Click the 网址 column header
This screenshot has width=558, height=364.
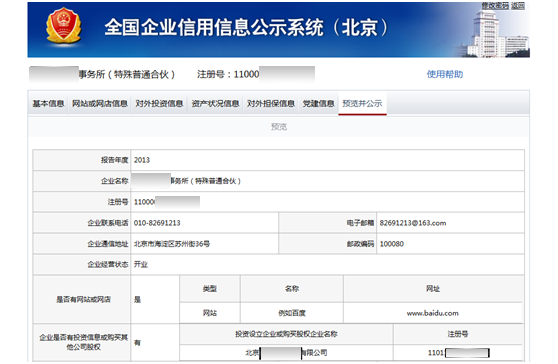[433, 289]
